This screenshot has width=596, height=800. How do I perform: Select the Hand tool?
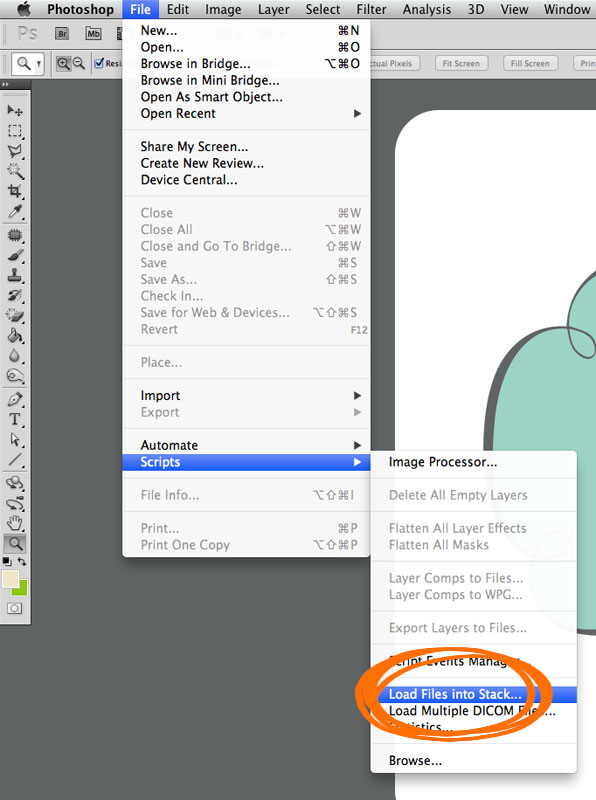[x=15, y=523]
